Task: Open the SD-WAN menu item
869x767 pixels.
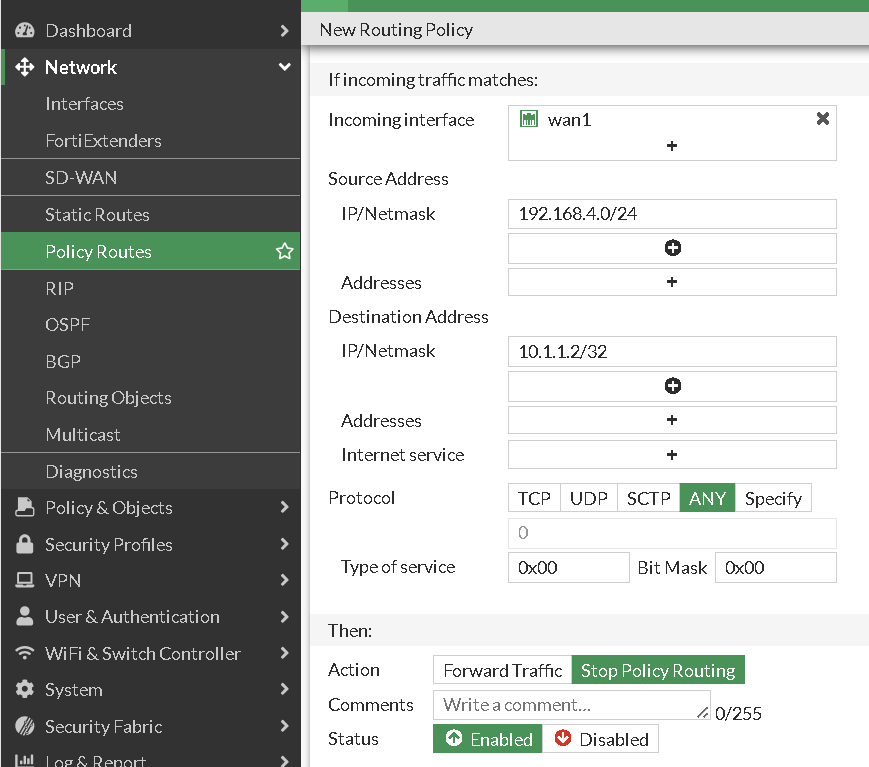Action: 81,178
